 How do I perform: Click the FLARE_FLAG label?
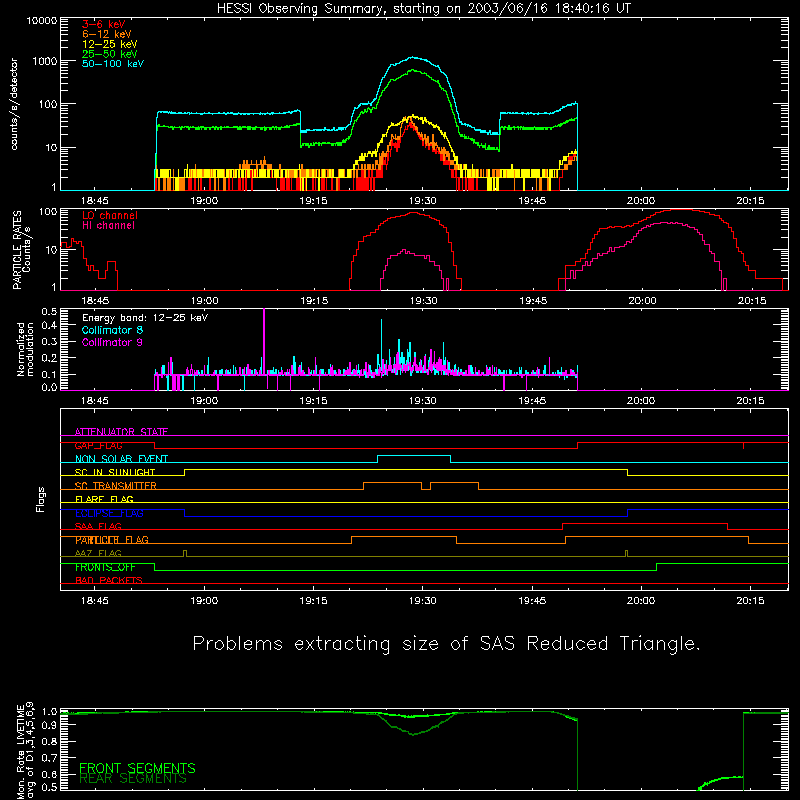[x=104, y=499]
